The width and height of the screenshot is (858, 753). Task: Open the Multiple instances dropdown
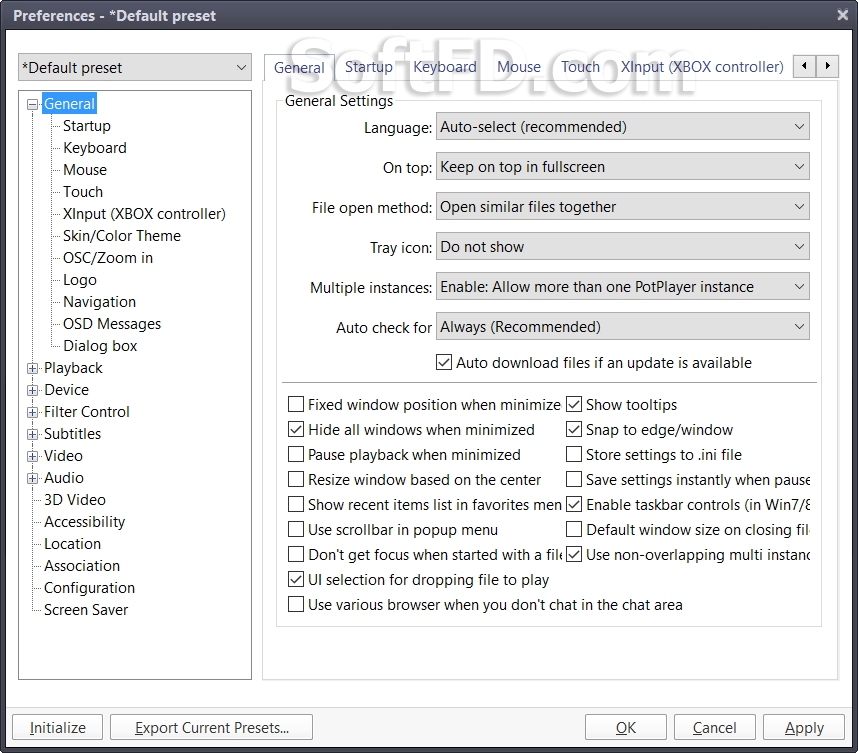point(623,287)
